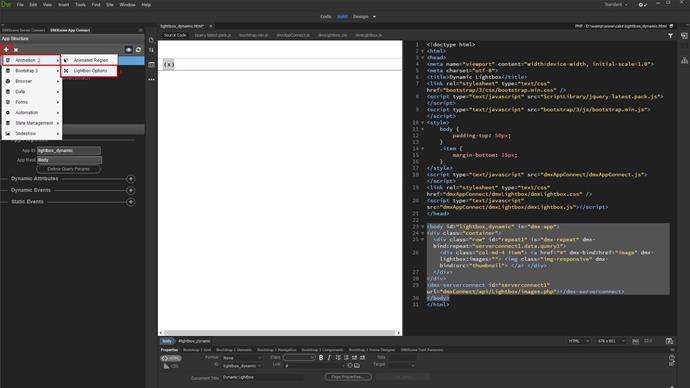Click the body tag selector in the status bar
Viewport: 690px width, 388px height.
pyautogui.click(x=167, y=341)
